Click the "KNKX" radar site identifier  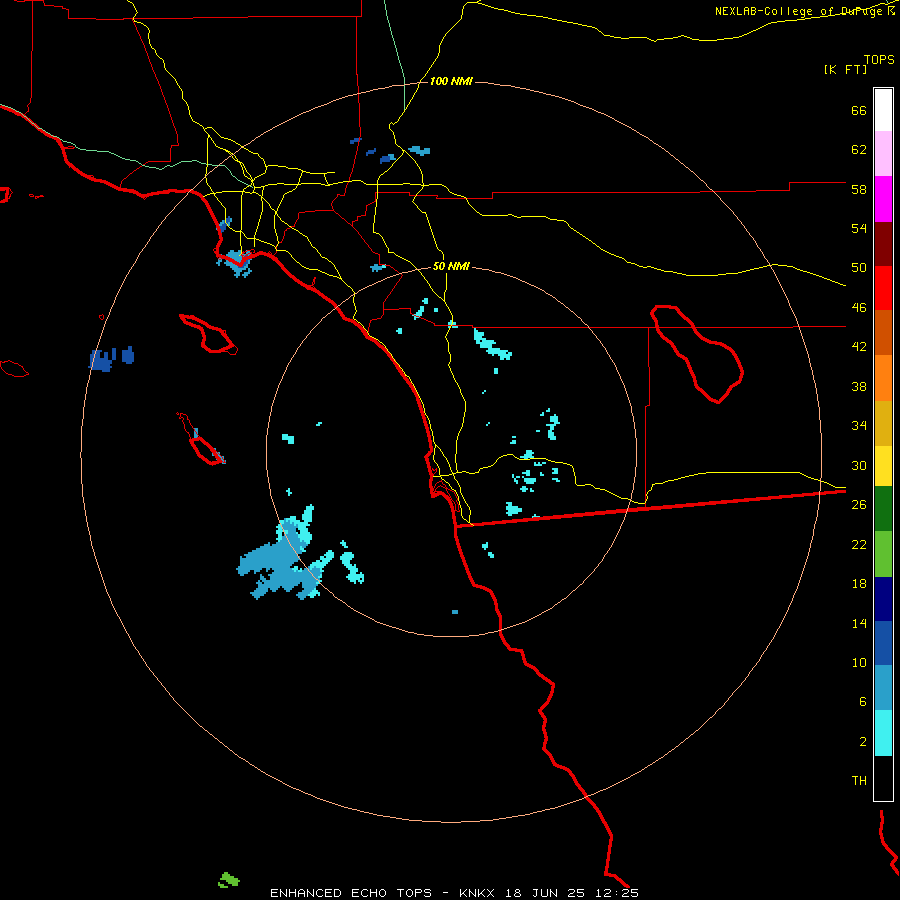click(x=478, y=893)
